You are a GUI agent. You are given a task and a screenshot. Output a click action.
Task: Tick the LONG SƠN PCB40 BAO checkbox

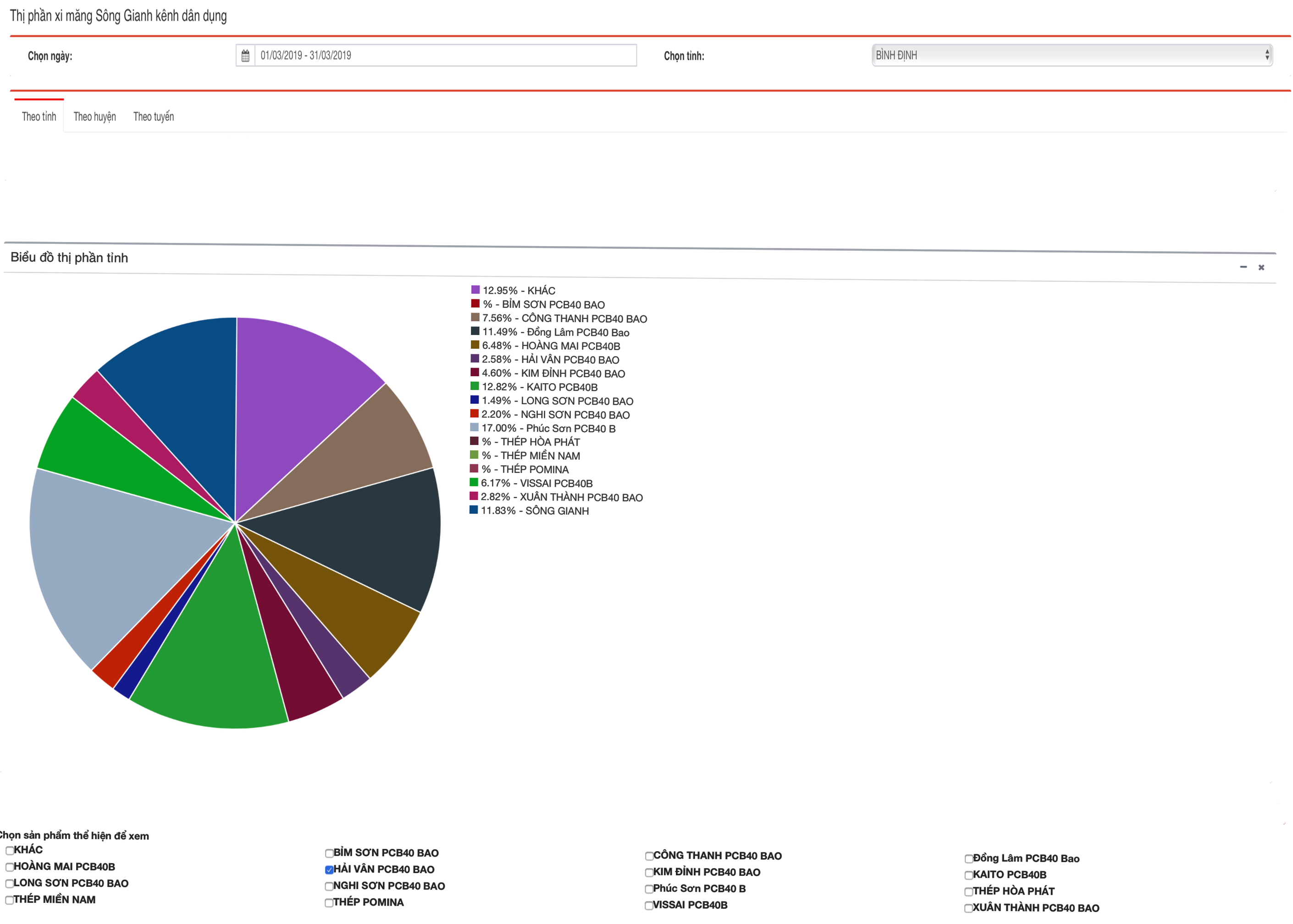[x=10, y=883]
